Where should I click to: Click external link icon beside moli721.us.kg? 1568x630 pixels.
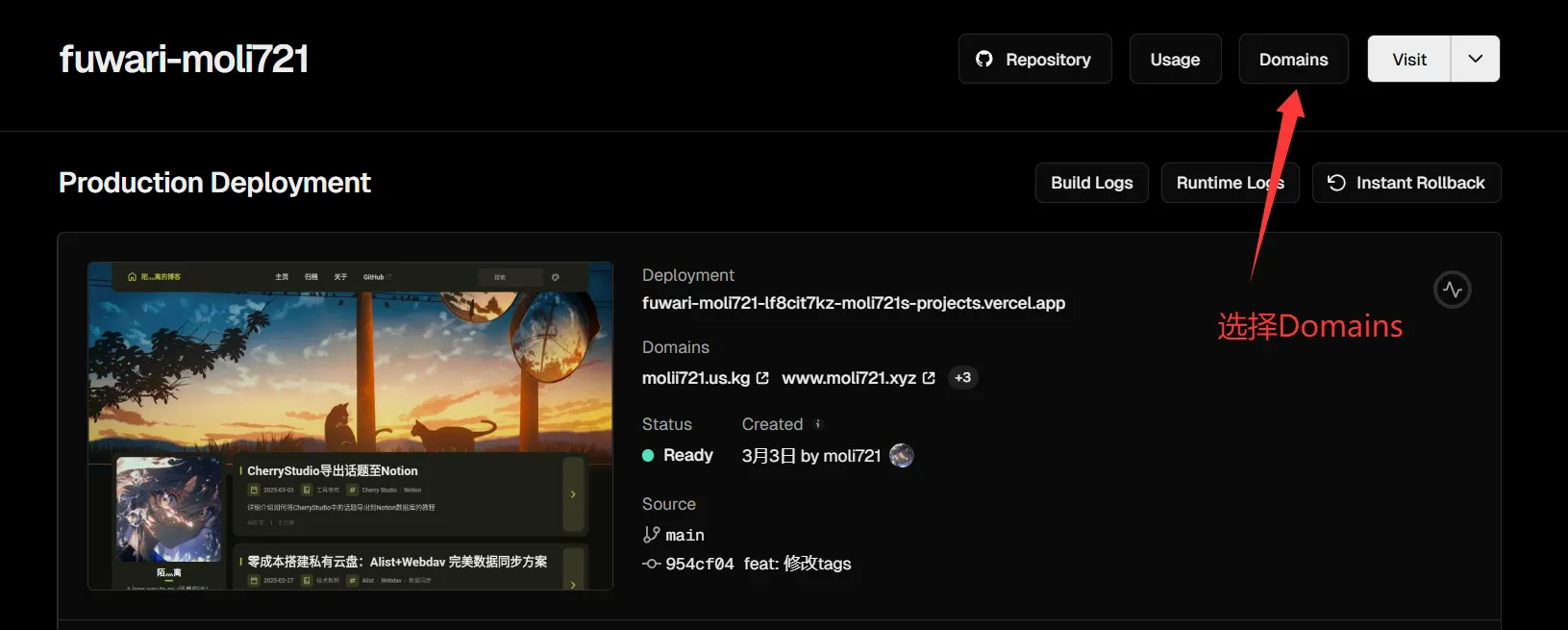click(762, 378)
